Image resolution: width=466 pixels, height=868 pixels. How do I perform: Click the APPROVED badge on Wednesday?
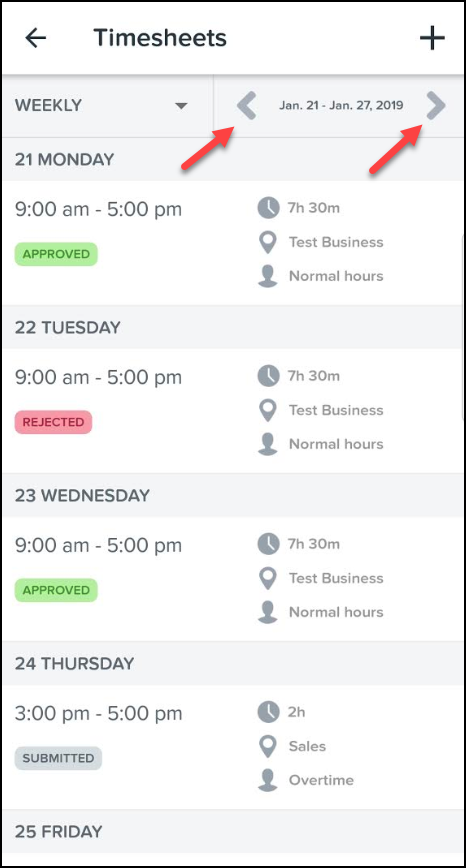coord(56,590)
